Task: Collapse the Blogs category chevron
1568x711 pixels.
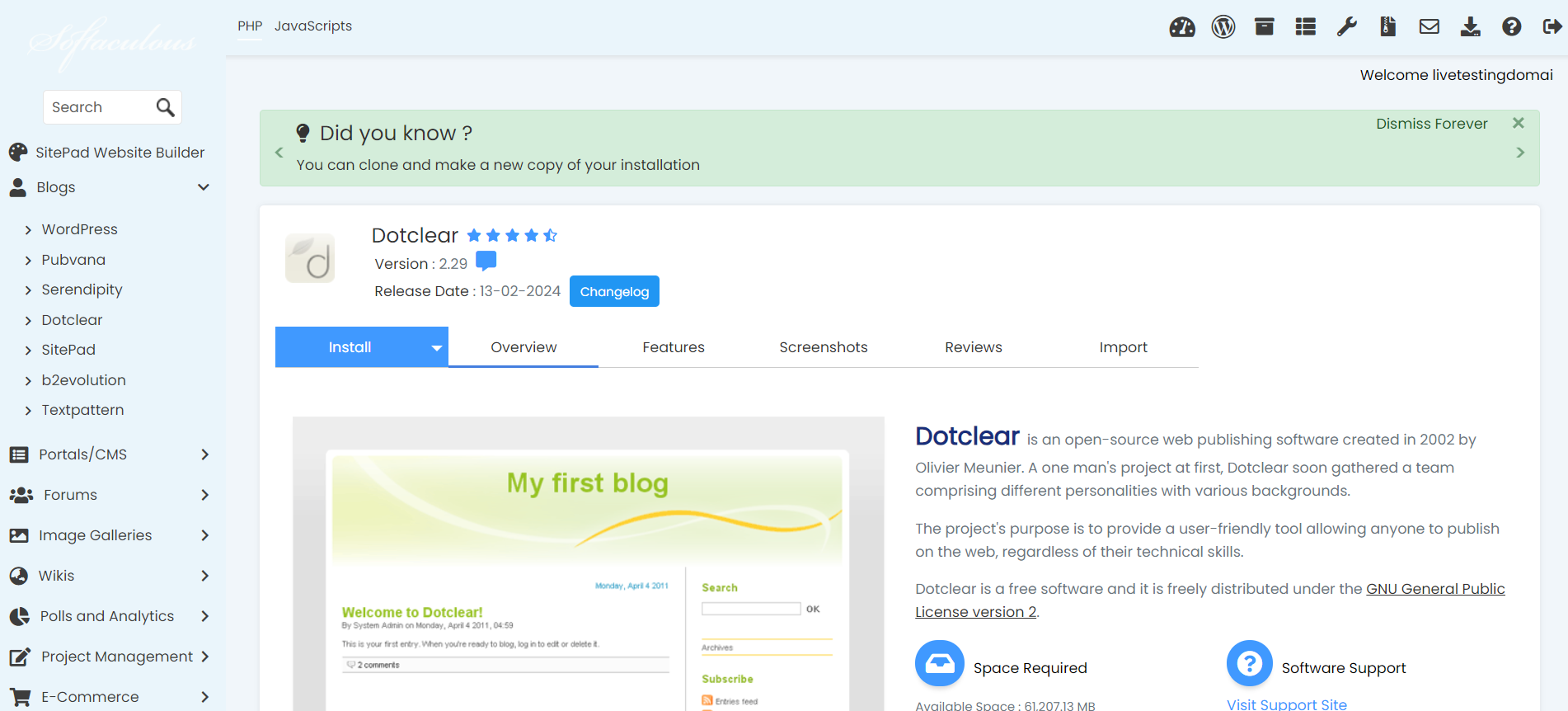Action: (x=204, y=187)
